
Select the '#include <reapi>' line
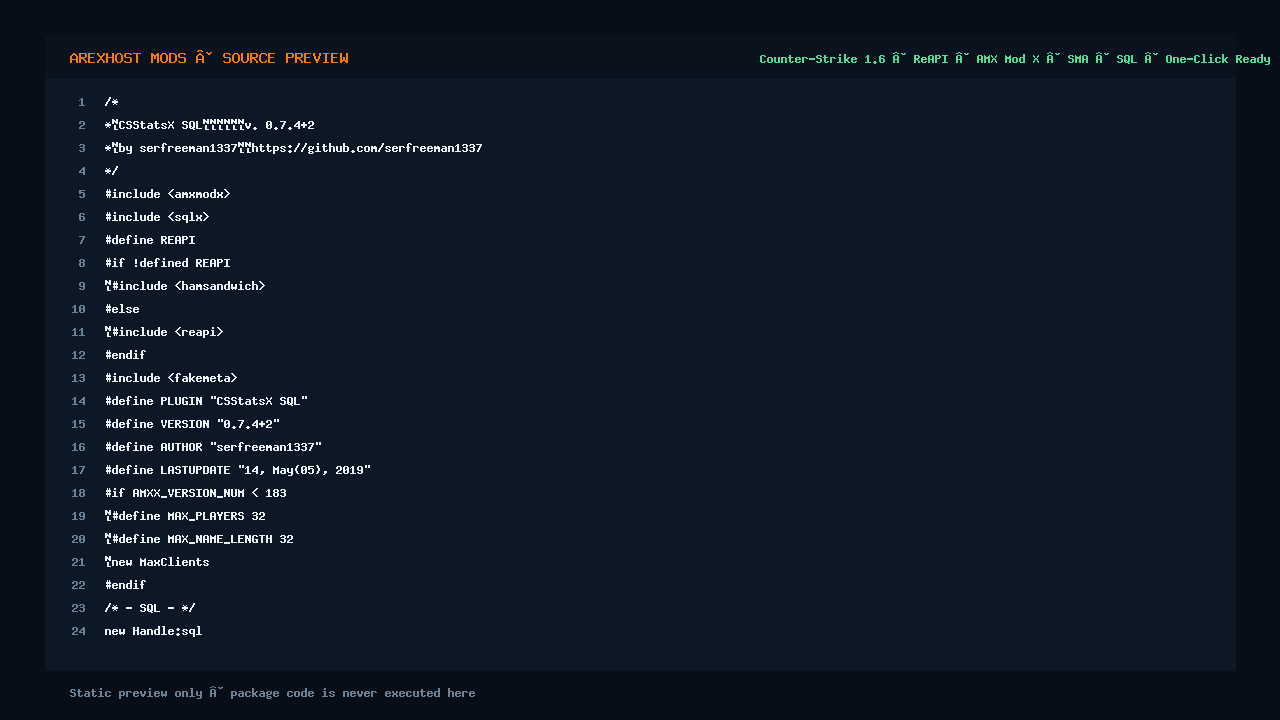tap(164, 332)
